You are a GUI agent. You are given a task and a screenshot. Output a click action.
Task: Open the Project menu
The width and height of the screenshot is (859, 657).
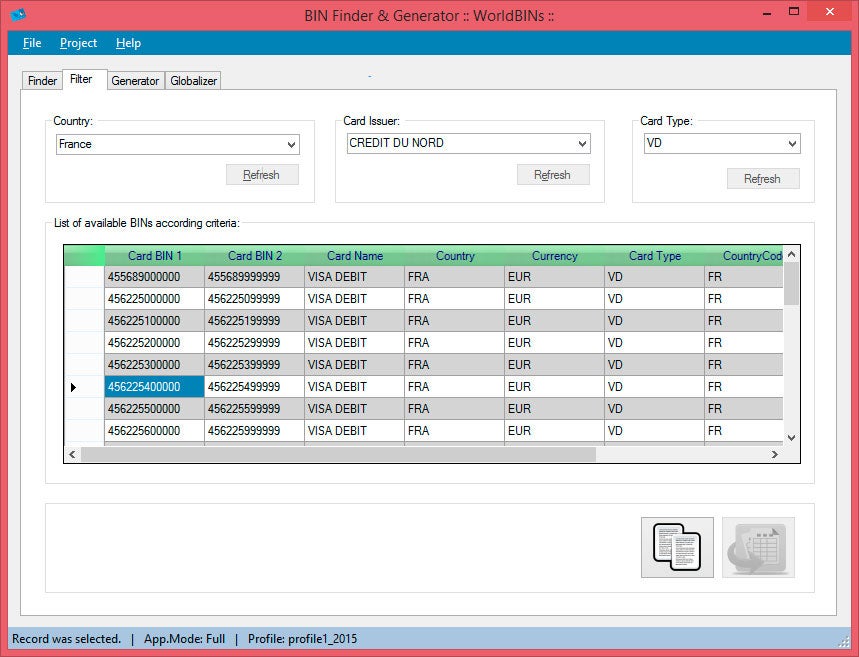click(78, 43)
